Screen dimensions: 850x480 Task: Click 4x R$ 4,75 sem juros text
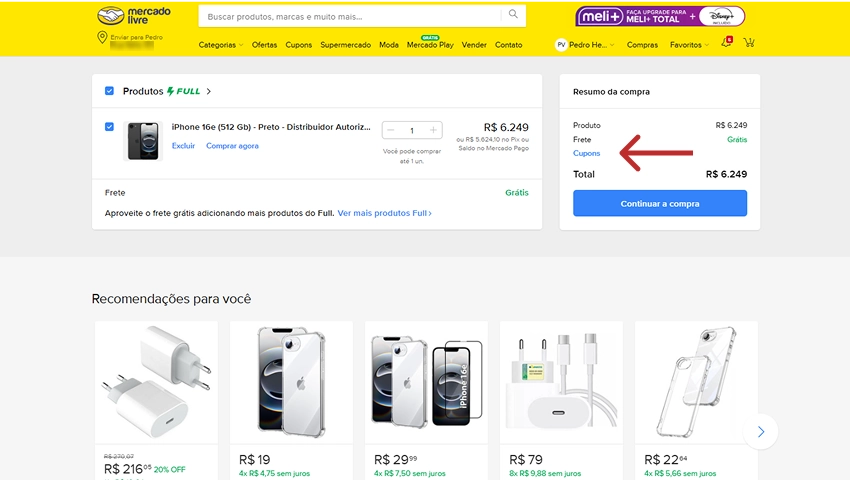pos(274,473)
